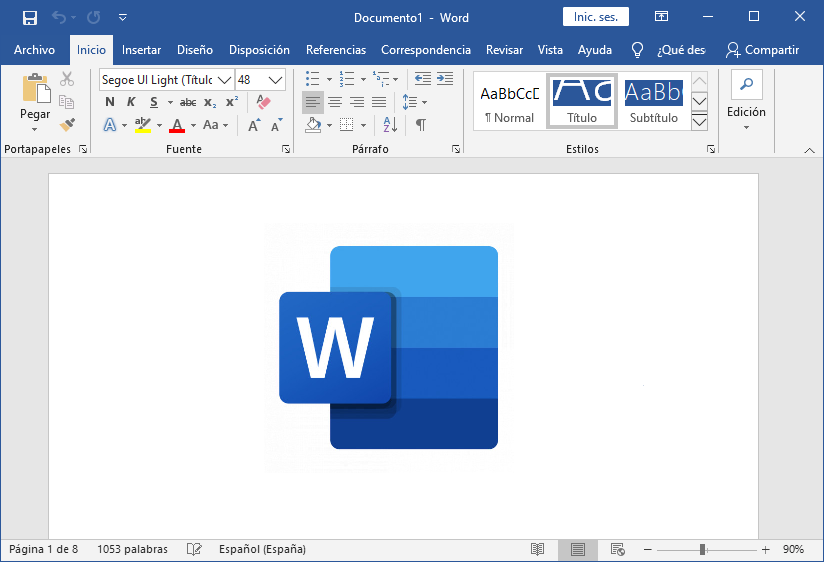Expand the Pegar options arrow
824x562 pixels.
pyautogui.click(x=35, y=129)
